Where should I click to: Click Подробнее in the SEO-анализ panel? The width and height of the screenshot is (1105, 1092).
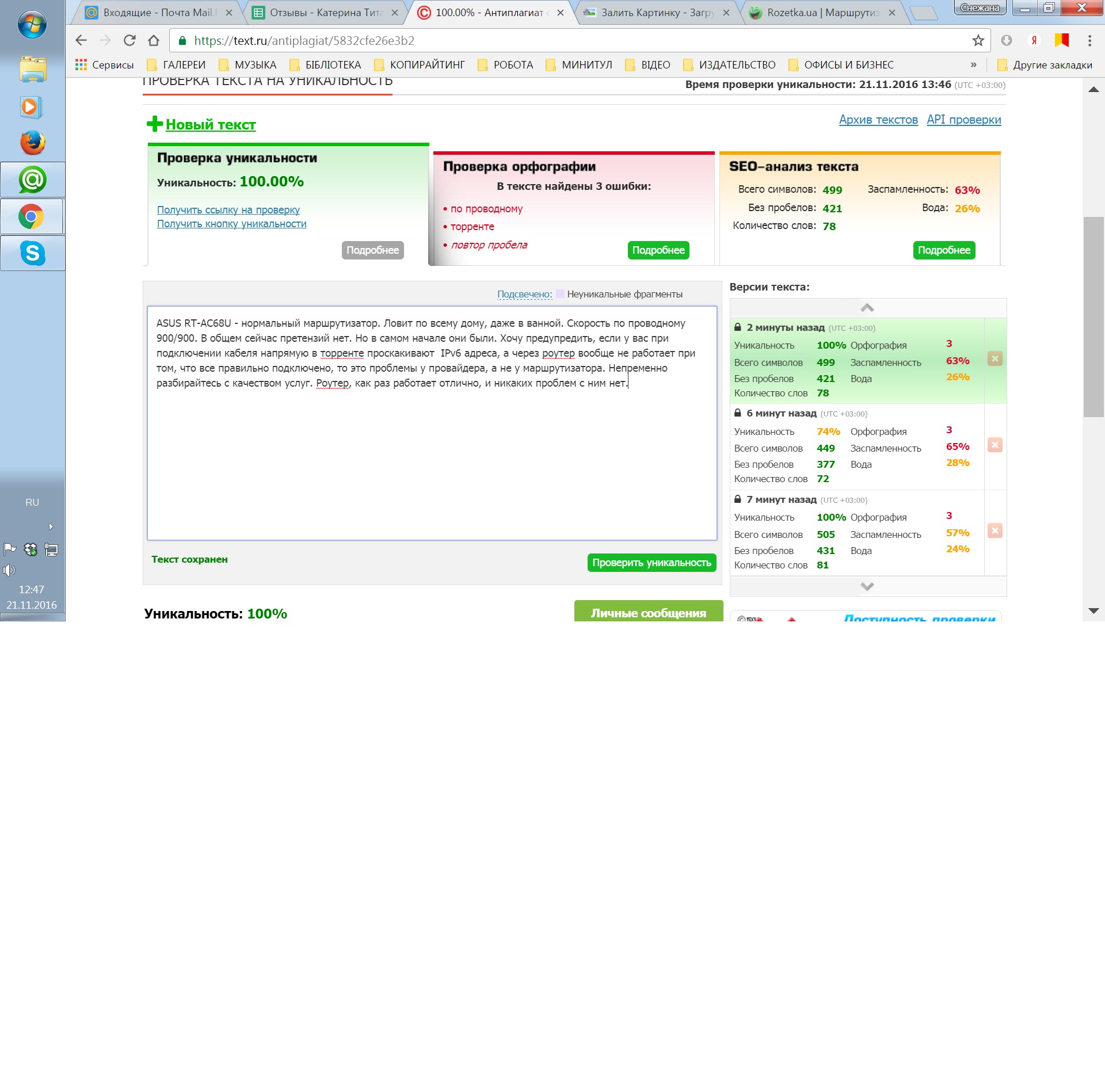coord(943,250)
